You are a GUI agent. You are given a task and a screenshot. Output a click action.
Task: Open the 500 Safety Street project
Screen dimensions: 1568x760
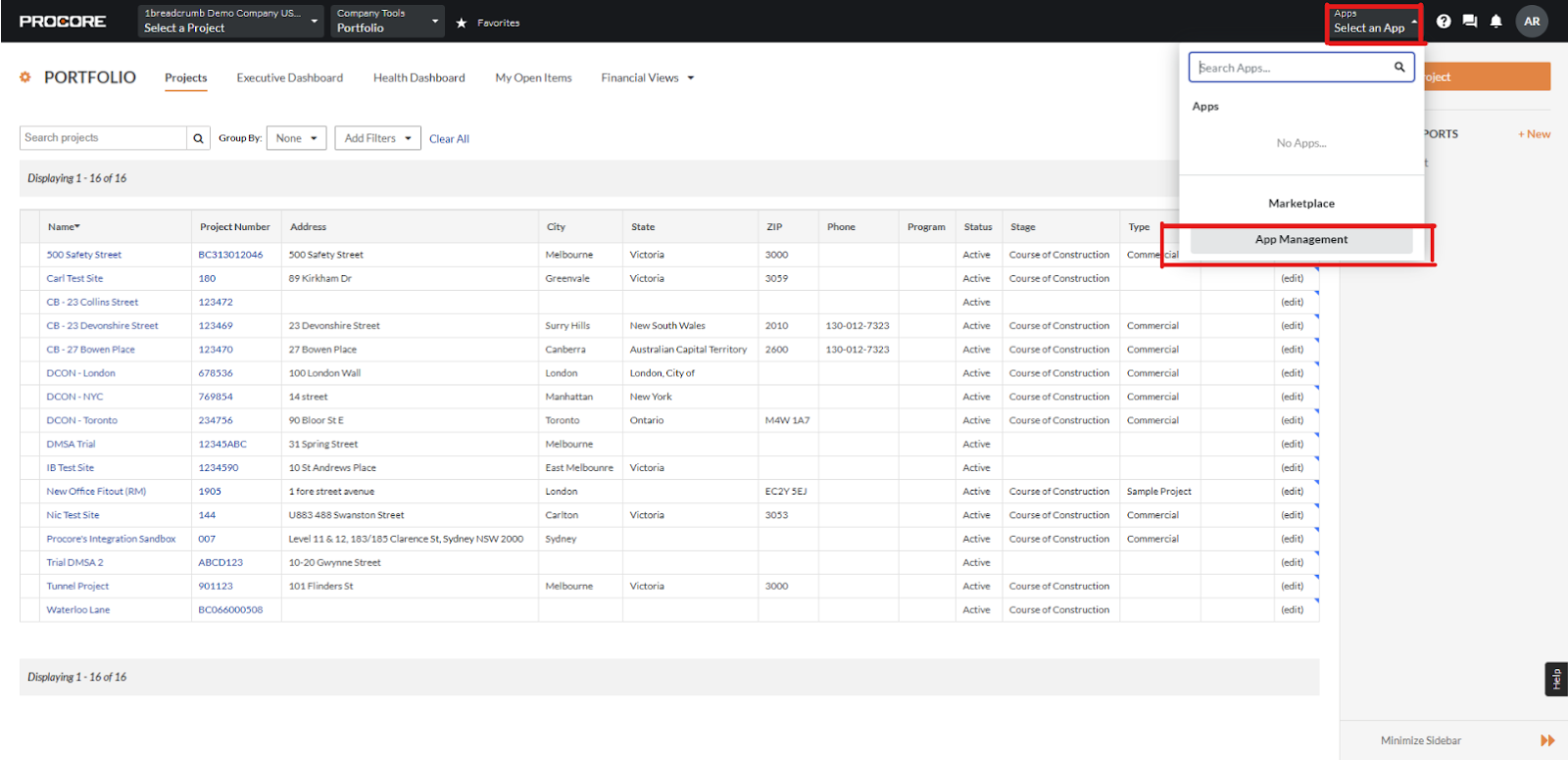(x=84, y=255)
